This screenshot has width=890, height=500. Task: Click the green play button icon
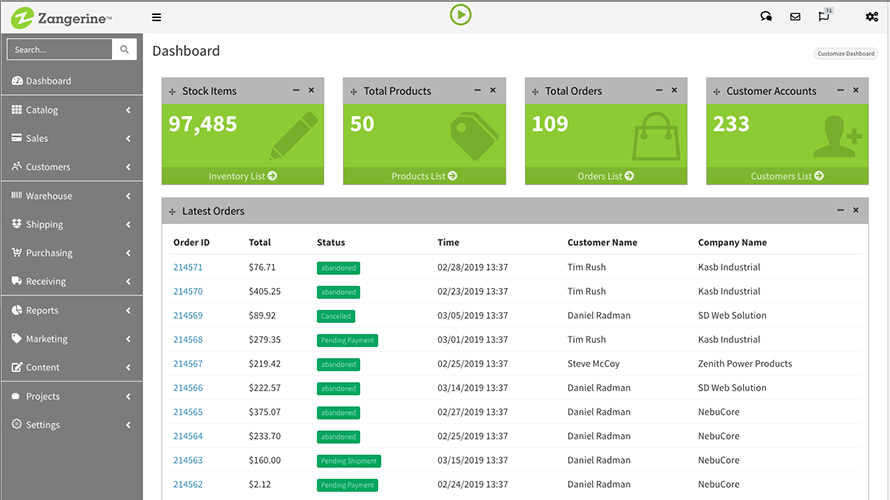coord(460,14)
